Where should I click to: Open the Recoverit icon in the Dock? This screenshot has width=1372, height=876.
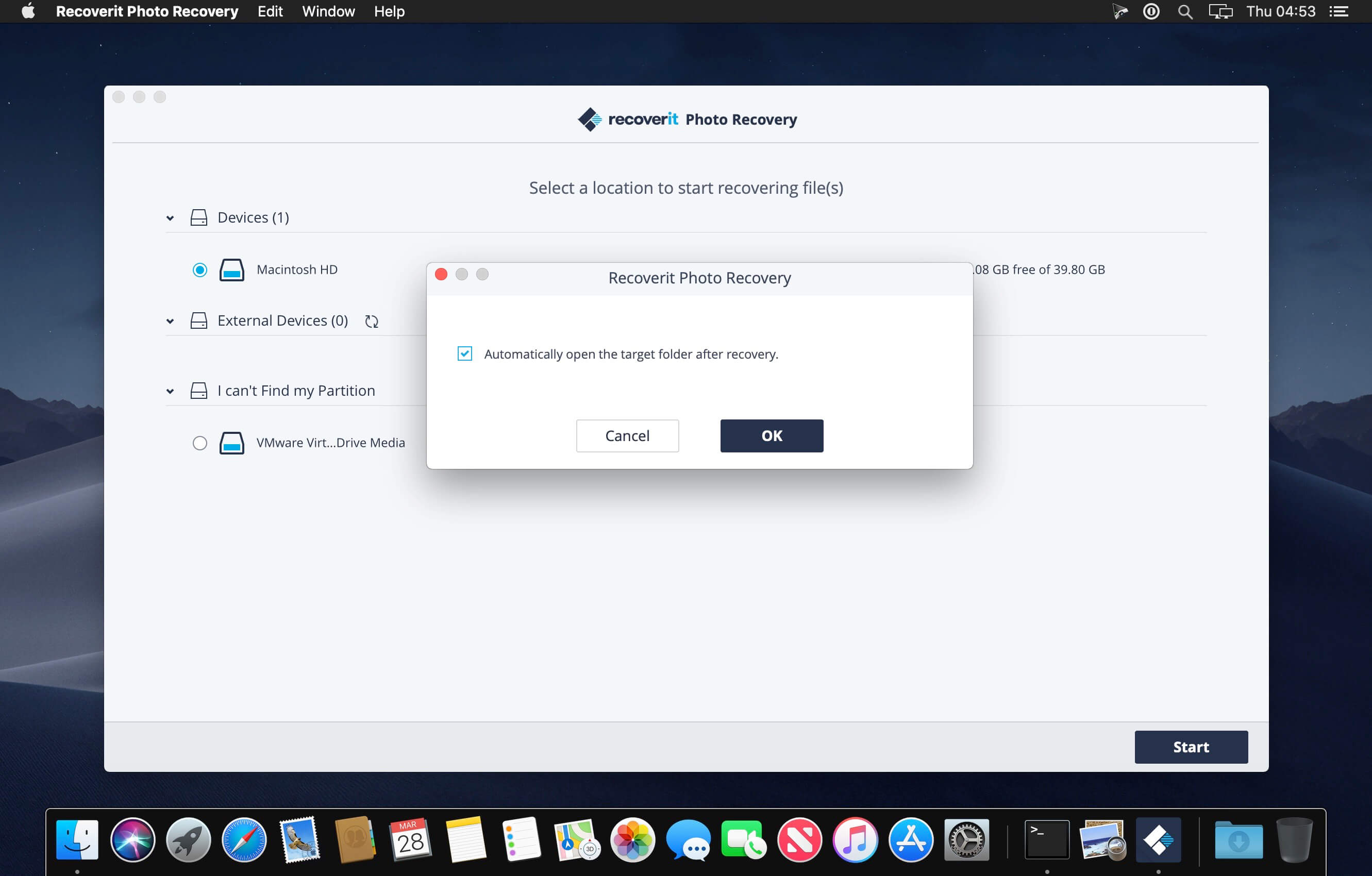point(1160,839)
